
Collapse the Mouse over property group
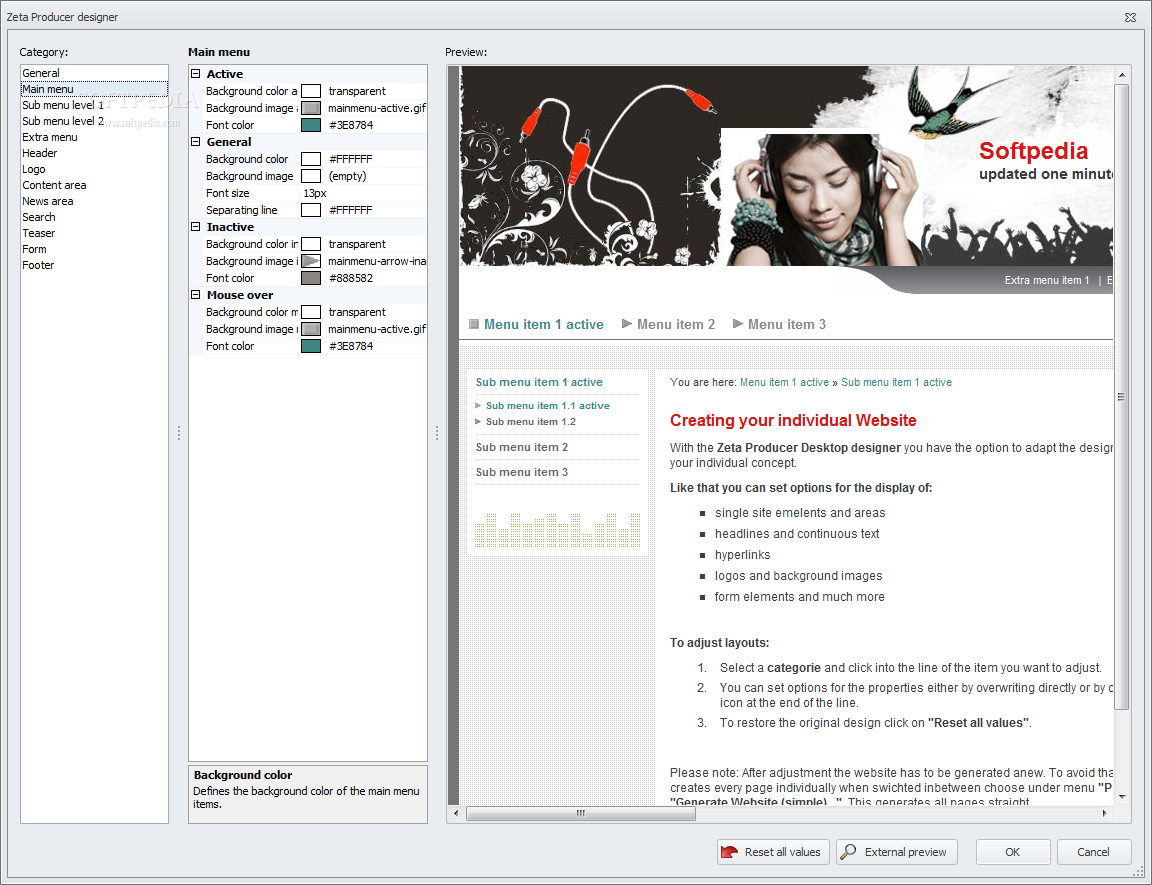(x=195, y=295)
